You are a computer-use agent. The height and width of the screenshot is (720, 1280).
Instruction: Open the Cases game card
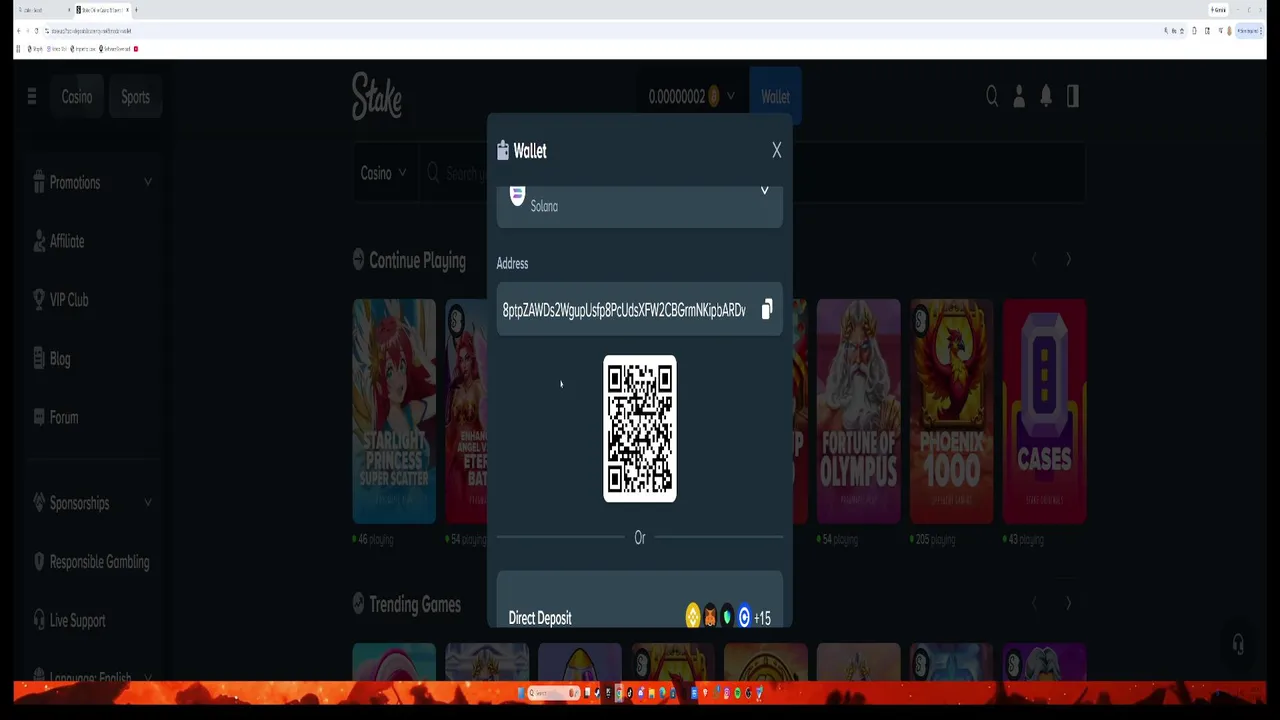(1044, 411)
